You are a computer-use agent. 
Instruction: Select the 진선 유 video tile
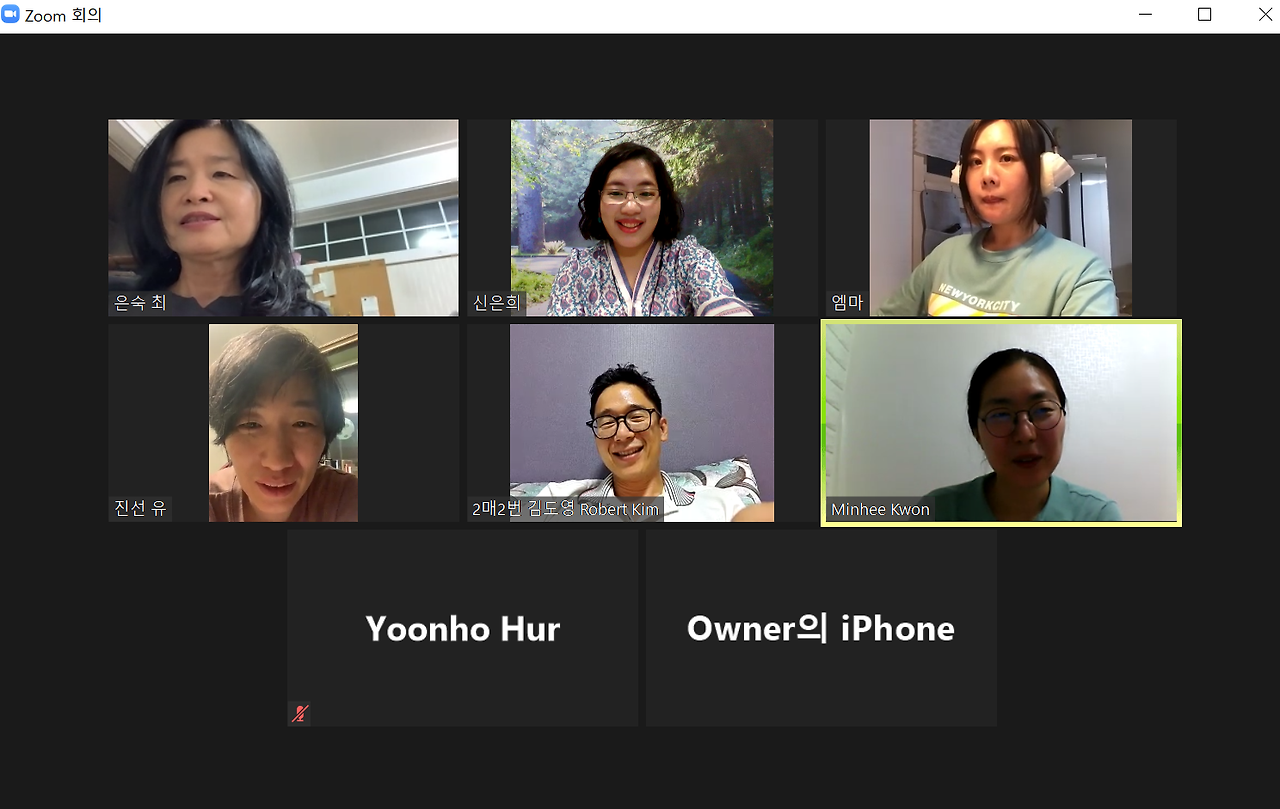point(283,423)
